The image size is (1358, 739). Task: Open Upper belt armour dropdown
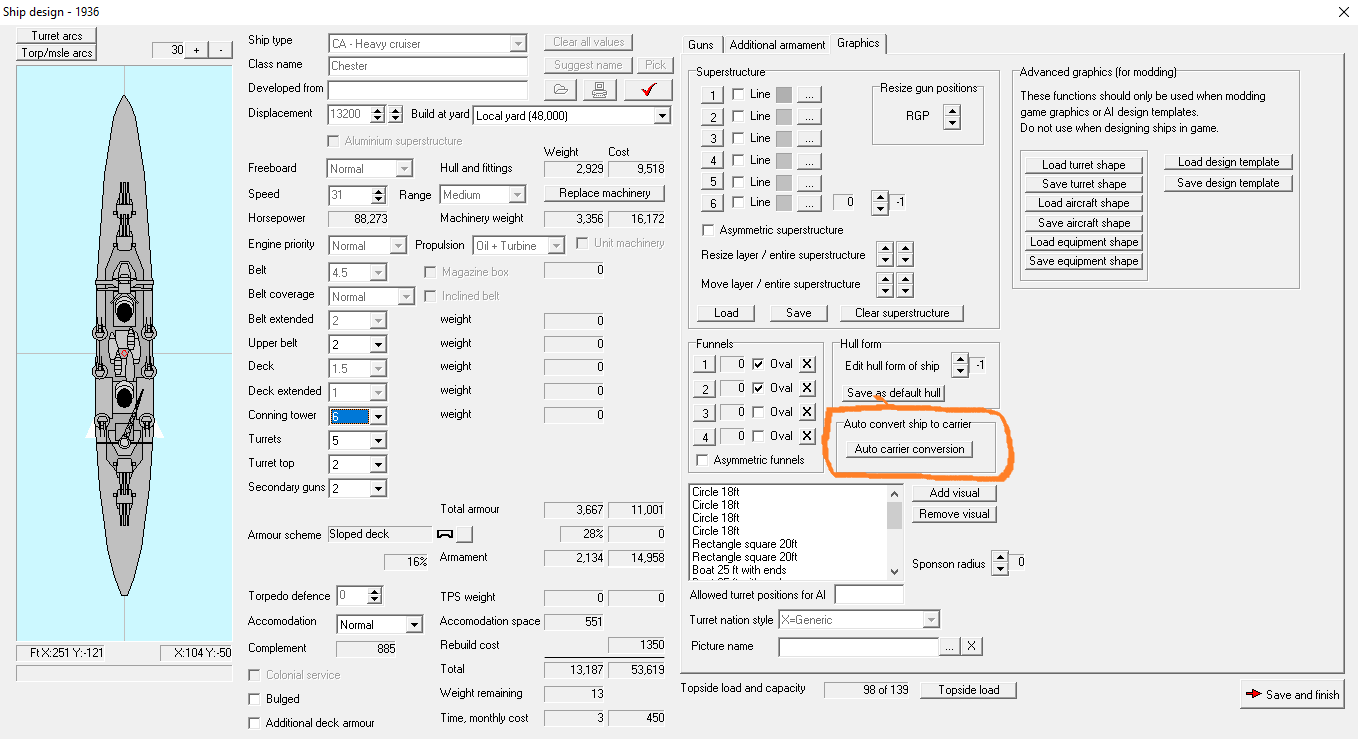(x=377, y=345)
